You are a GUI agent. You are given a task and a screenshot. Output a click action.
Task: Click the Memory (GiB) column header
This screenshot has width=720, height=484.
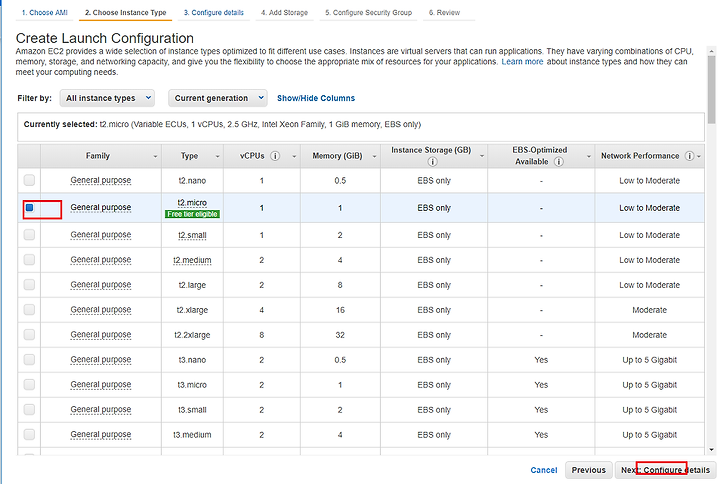pos(338,156)
